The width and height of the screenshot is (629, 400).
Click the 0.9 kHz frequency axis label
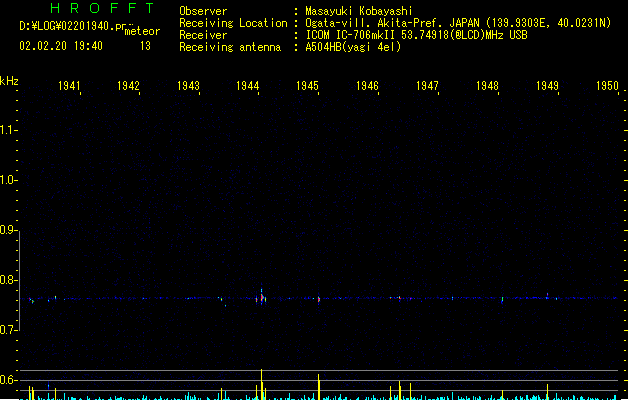pyautogui.click(x=8, y=229)
